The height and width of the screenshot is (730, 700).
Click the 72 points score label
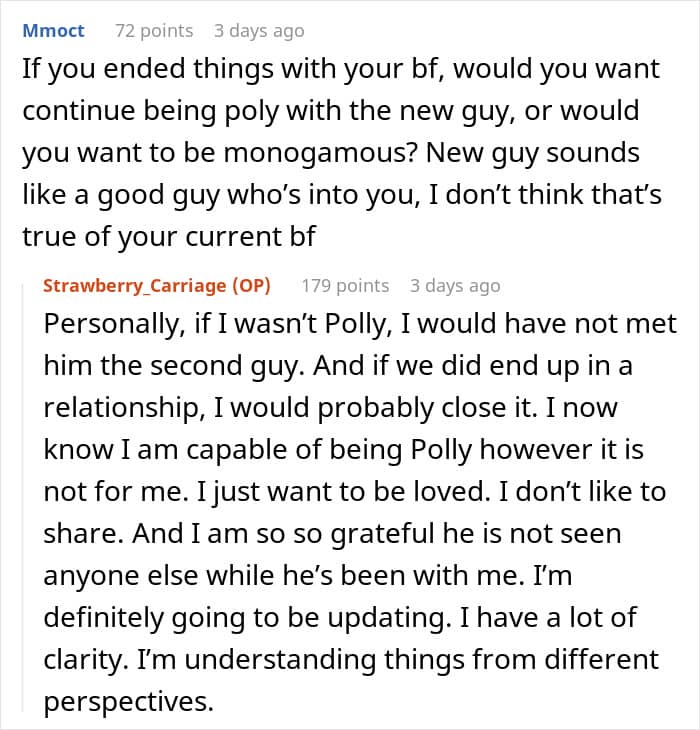[154, 31]
